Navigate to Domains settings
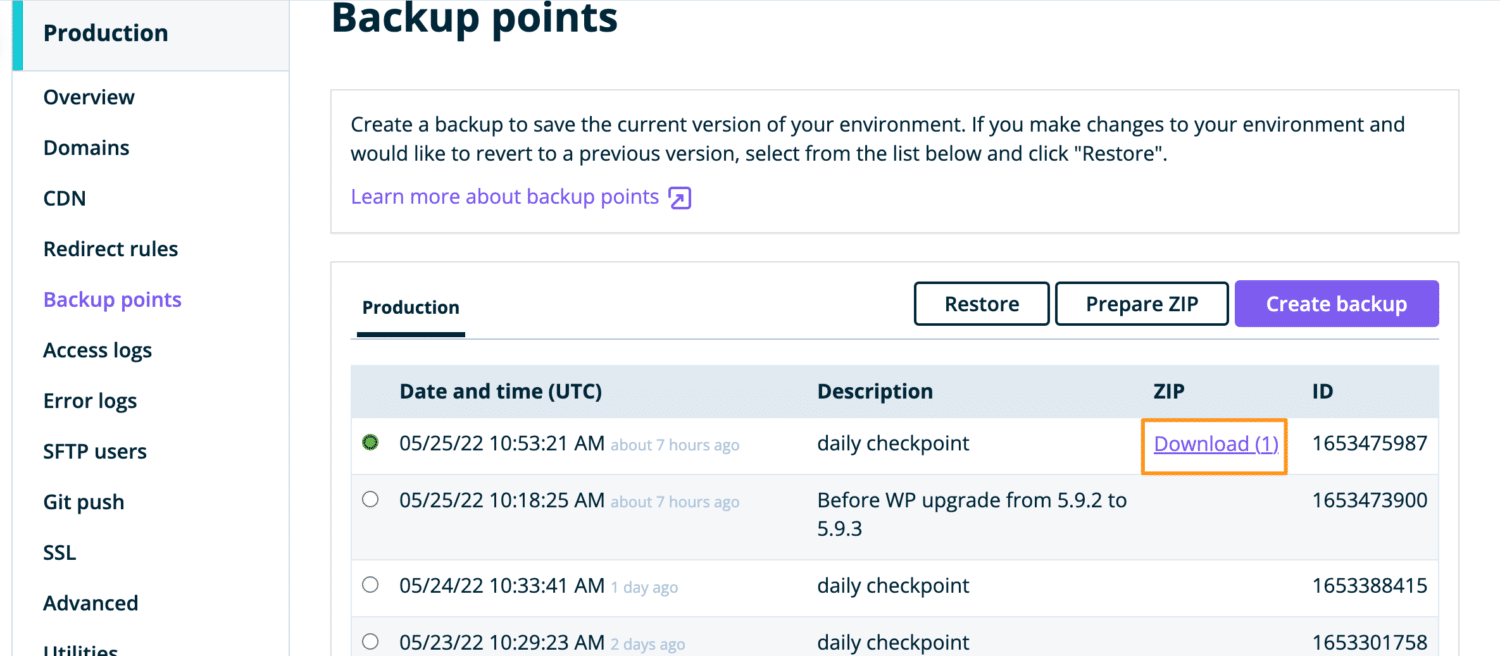 [86, 147]
